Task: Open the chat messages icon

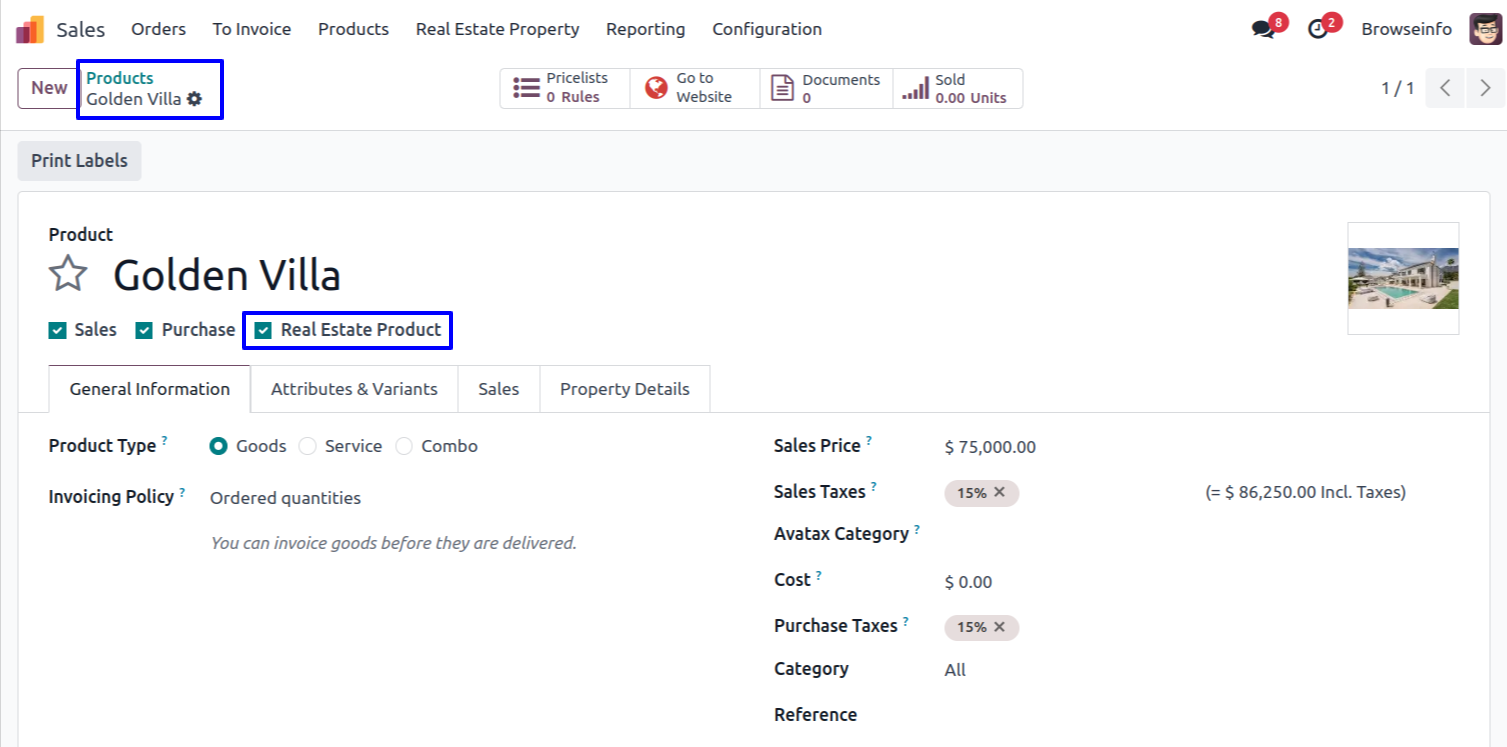Action: (x=1263, y=30)
